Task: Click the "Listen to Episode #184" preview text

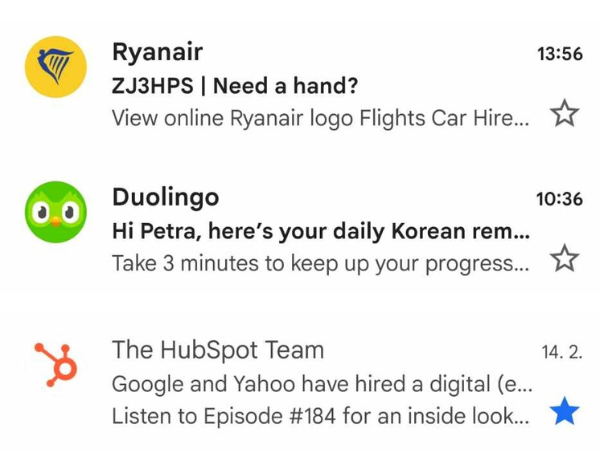Action: click(x=320, y=415)
